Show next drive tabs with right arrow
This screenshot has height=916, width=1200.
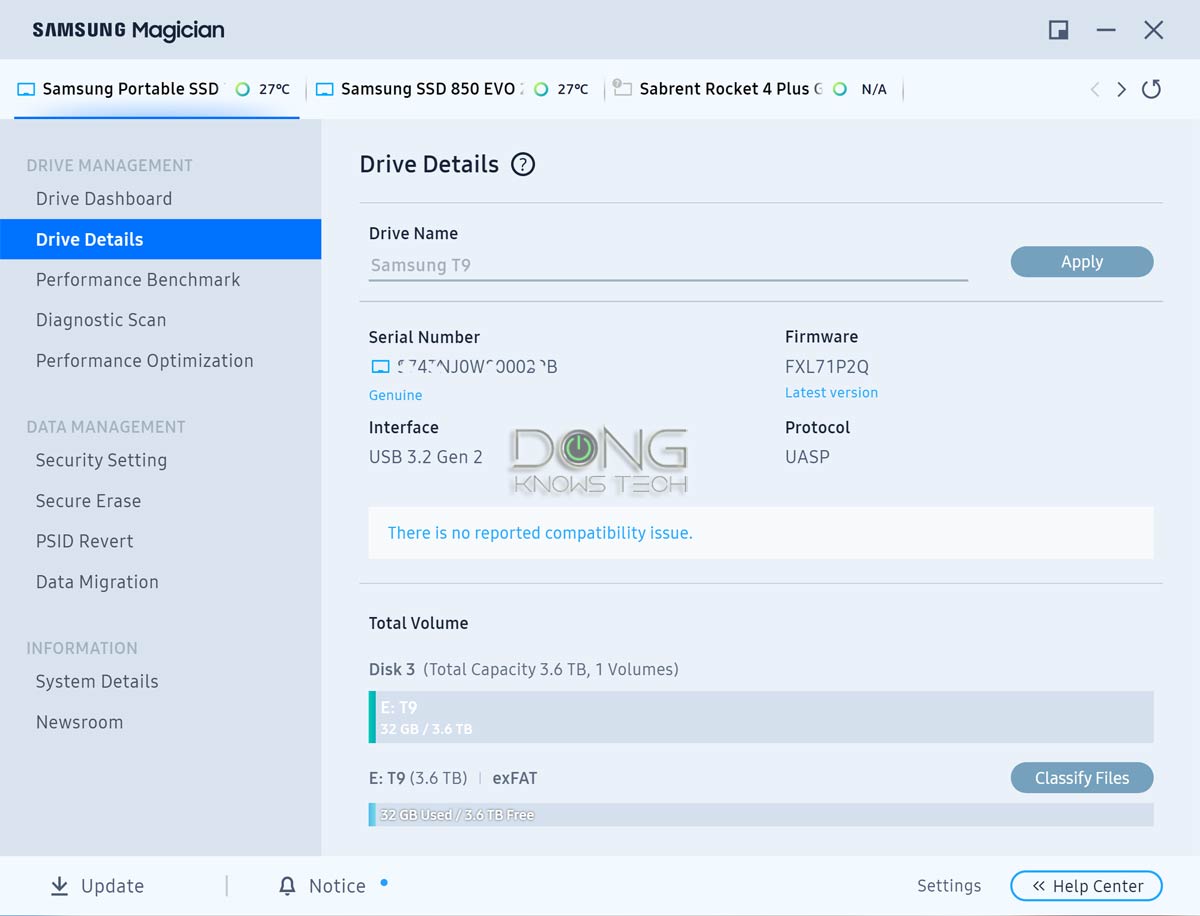1122,89
